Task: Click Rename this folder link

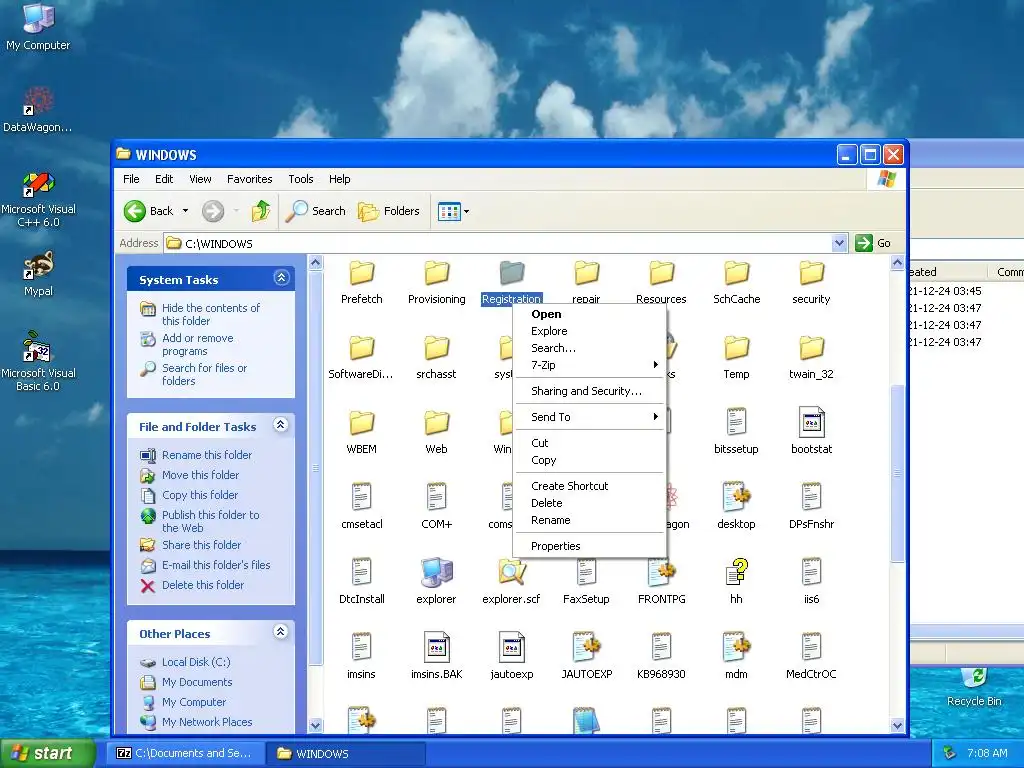Action: pyautogui.click(x=206, y=455)
